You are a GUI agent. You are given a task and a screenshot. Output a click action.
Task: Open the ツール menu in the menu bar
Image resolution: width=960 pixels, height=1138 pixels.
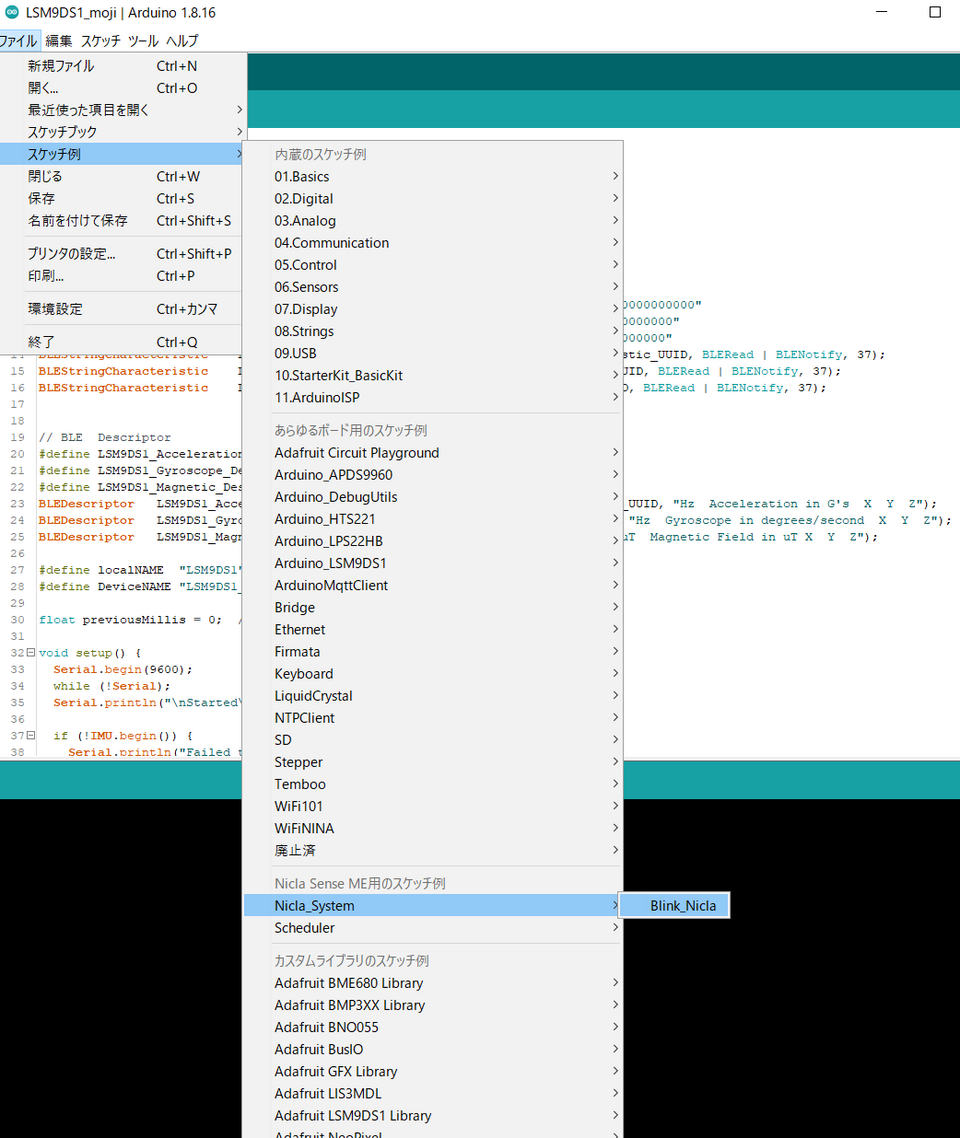pos(143,41)
